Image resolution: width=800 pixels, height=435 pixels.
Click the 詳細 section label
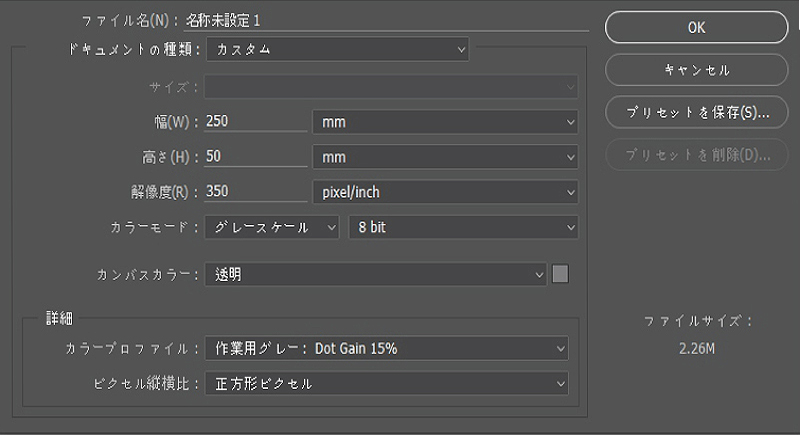click(x=60, y=319)
